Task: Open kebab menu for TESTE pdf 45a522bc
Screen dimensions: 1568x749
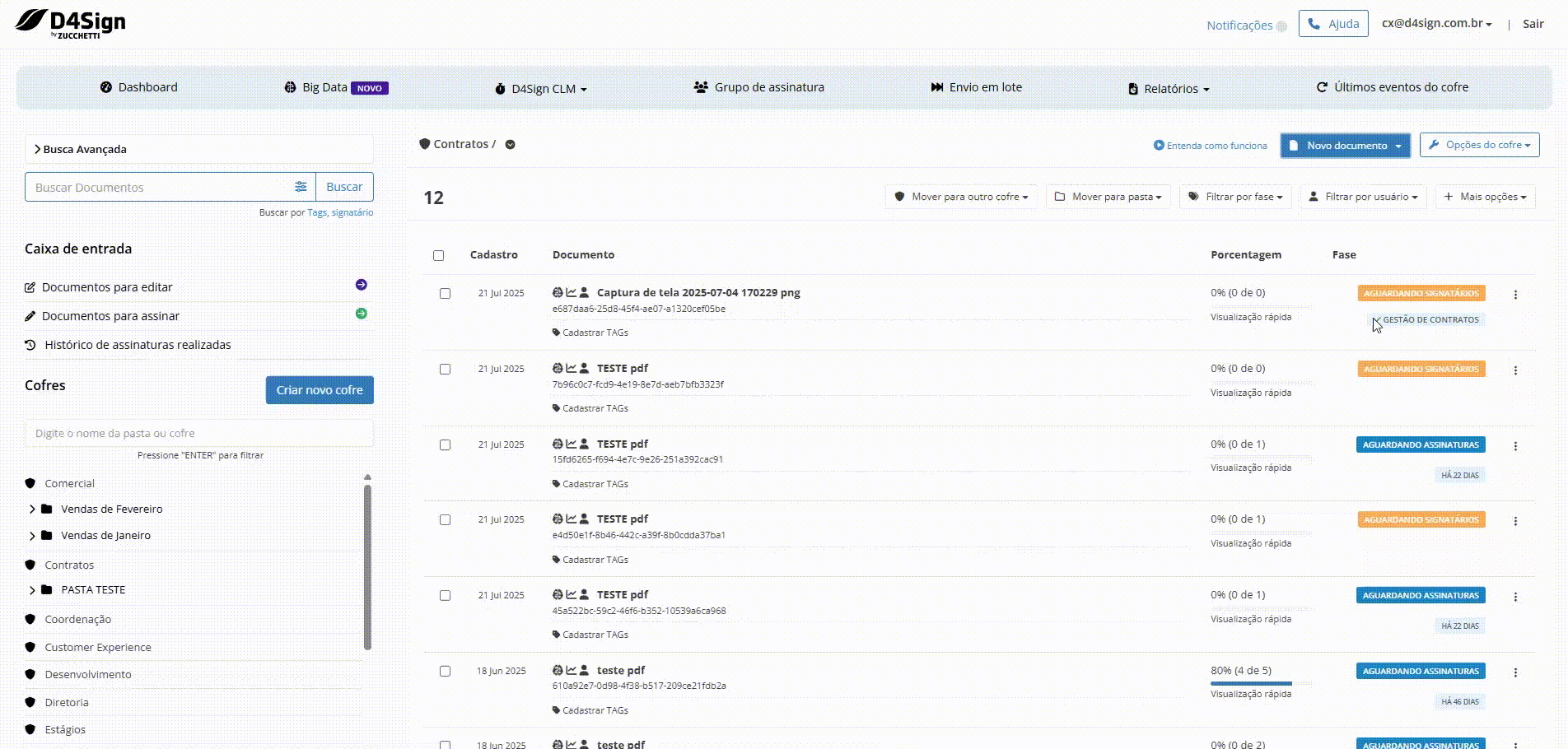Action: click(x=1515, y=597)
